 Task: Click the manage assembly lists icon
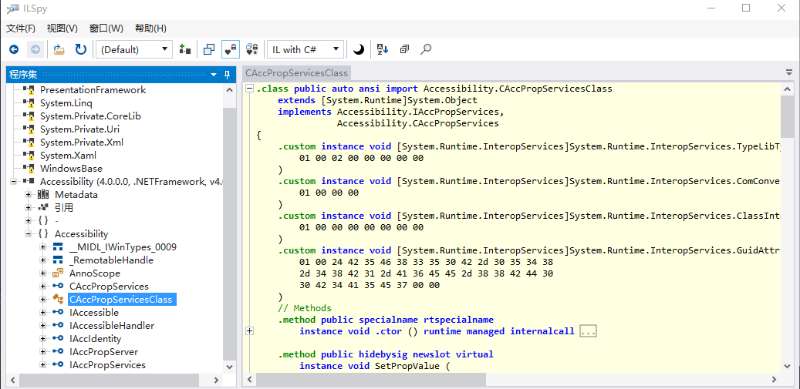[185, 50]
